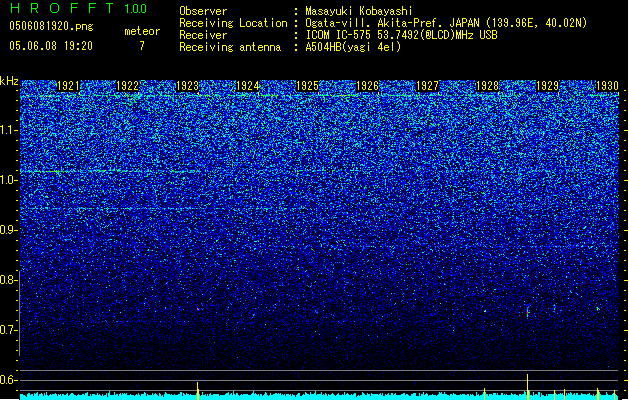
Task: Click the HROFFT 1.00 title text
Action: click(78, 8)
